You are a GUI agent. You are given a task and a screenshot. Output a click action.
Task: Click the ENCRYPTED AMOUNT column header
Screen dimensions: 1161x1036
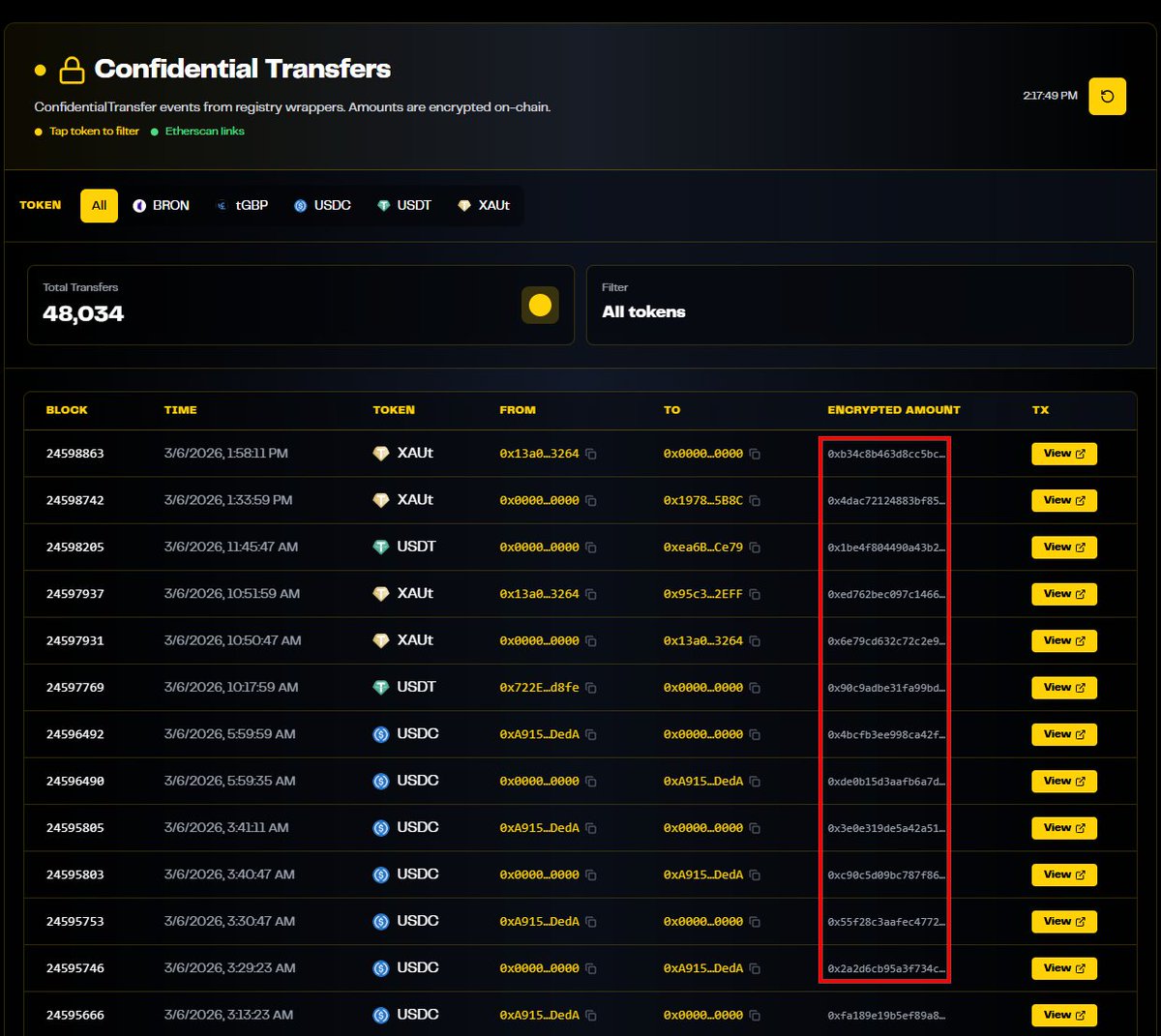click(x=894, y=410)
